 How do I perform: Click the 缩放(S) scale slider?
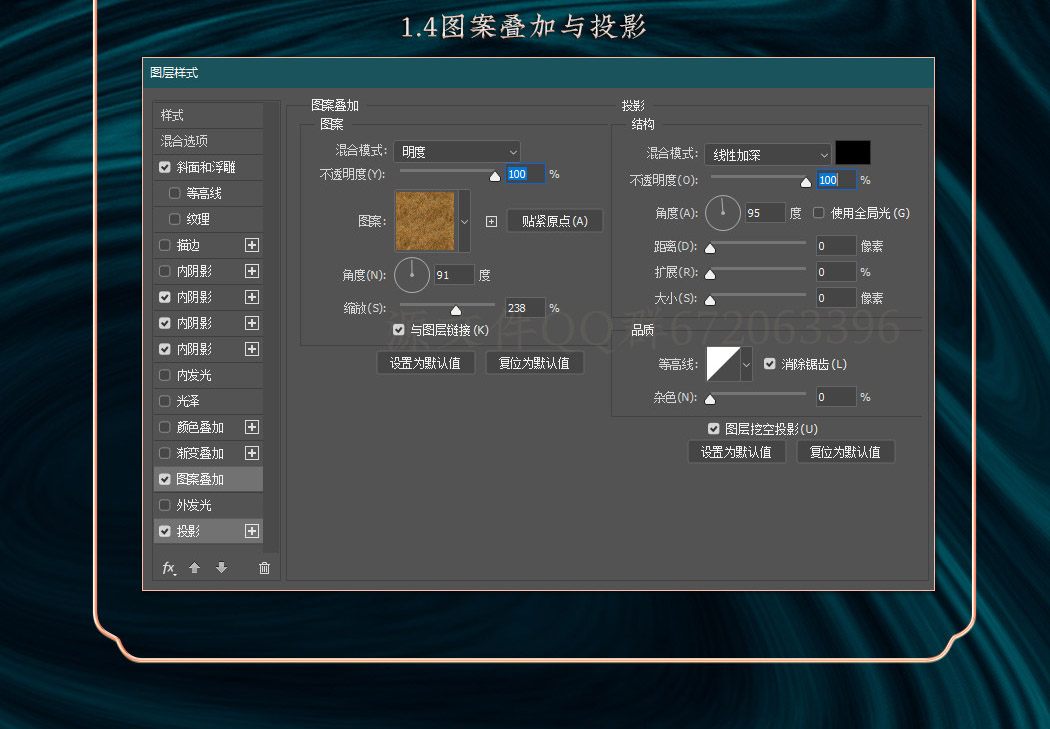click(x=447, y=307)
